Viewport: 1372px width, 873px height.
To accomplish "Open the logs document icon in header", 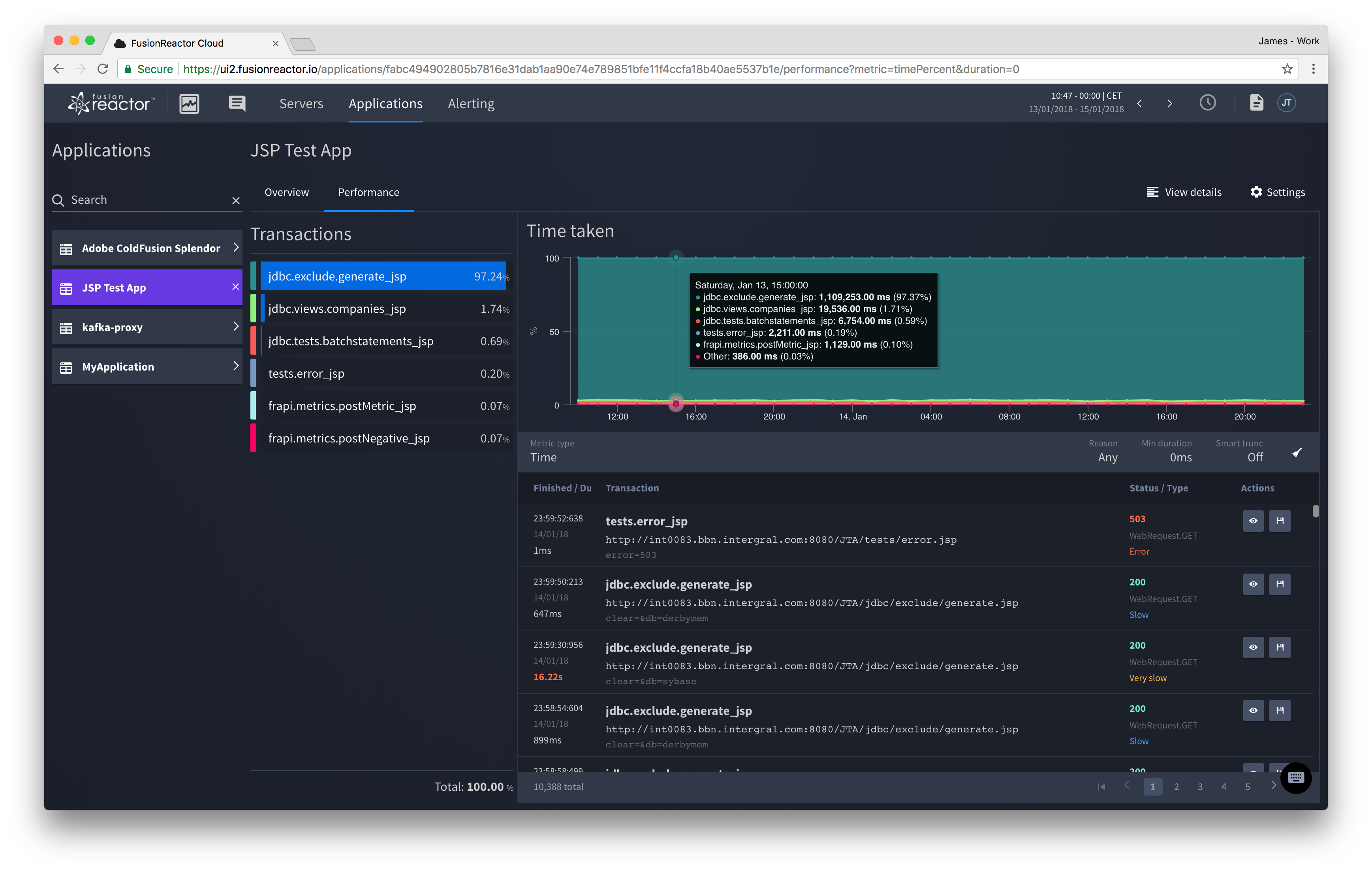I will 1256,103.
